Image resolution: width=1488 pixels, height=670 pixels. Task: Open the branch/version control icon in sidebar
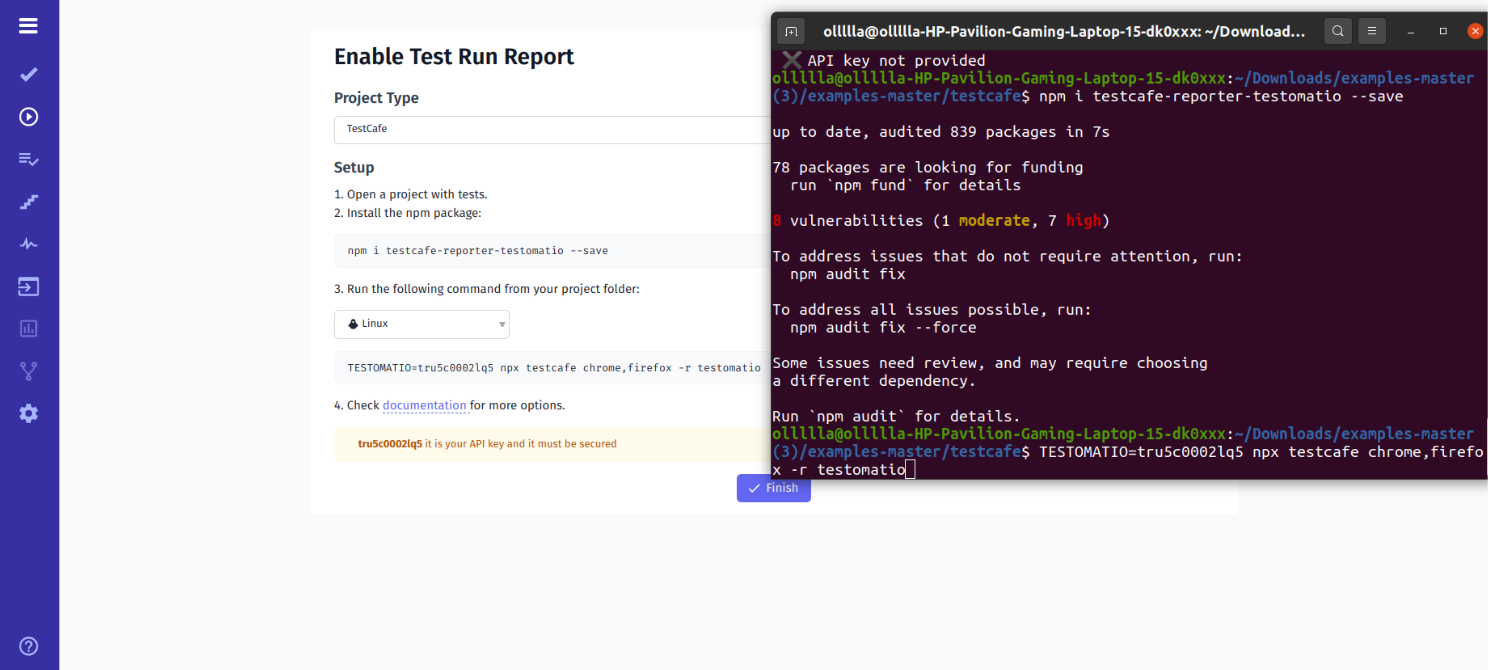click(x=28, y=371)
